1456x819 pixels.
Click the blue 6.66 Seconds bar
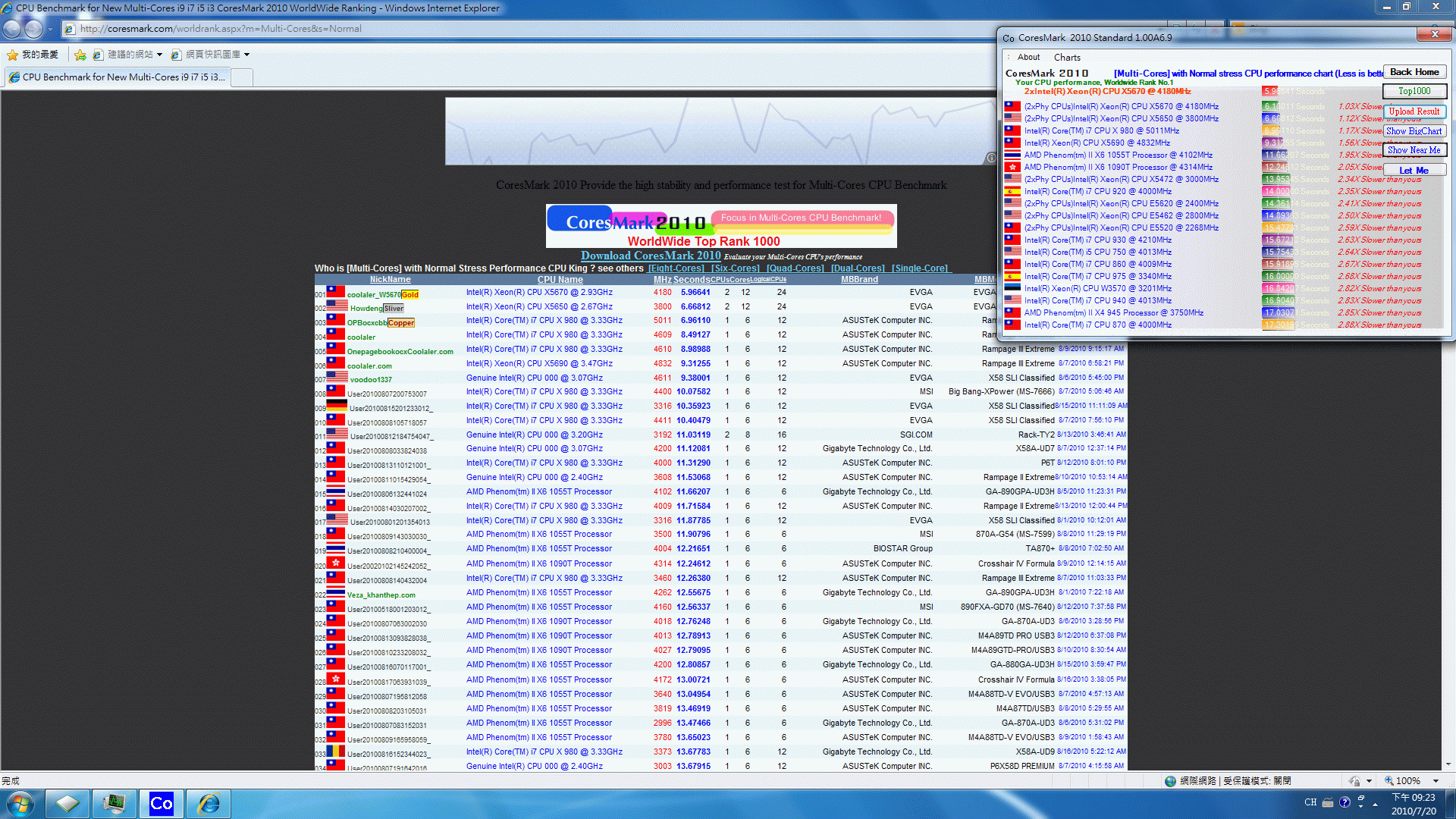[x=1271, y=118]
